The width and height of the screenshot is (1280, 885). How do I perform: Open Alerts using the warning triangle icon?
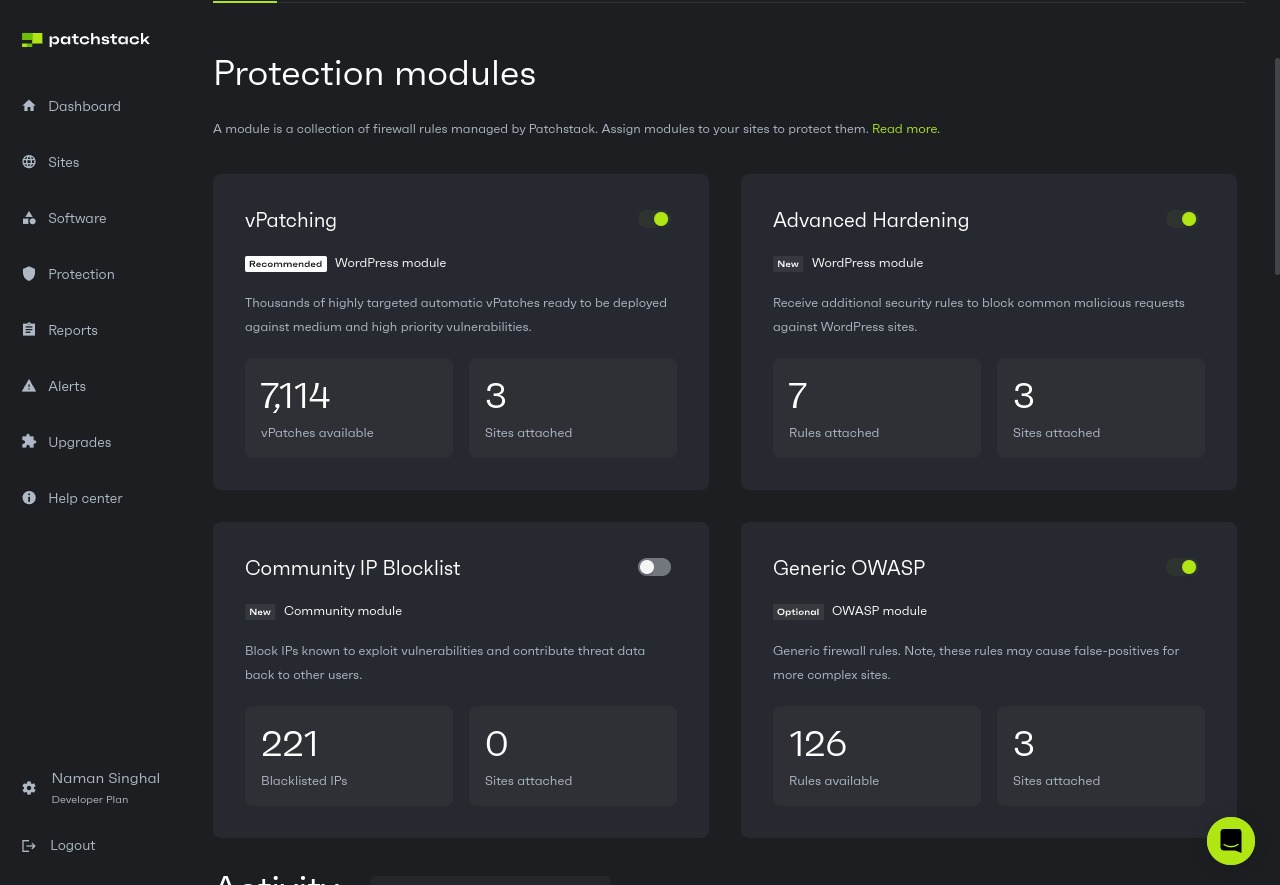[x=29, y=385]
